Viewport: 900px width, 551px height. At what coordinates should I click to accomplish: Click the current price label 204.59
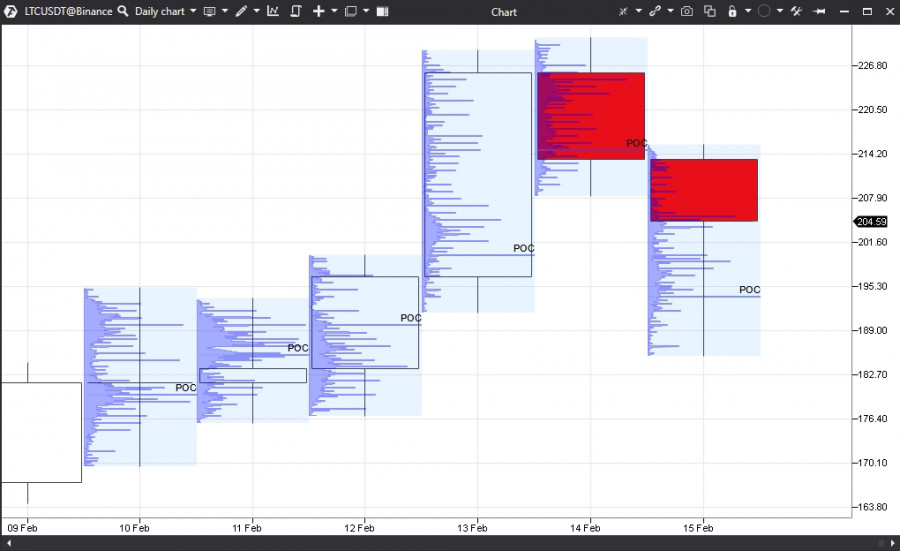[871, 222]
